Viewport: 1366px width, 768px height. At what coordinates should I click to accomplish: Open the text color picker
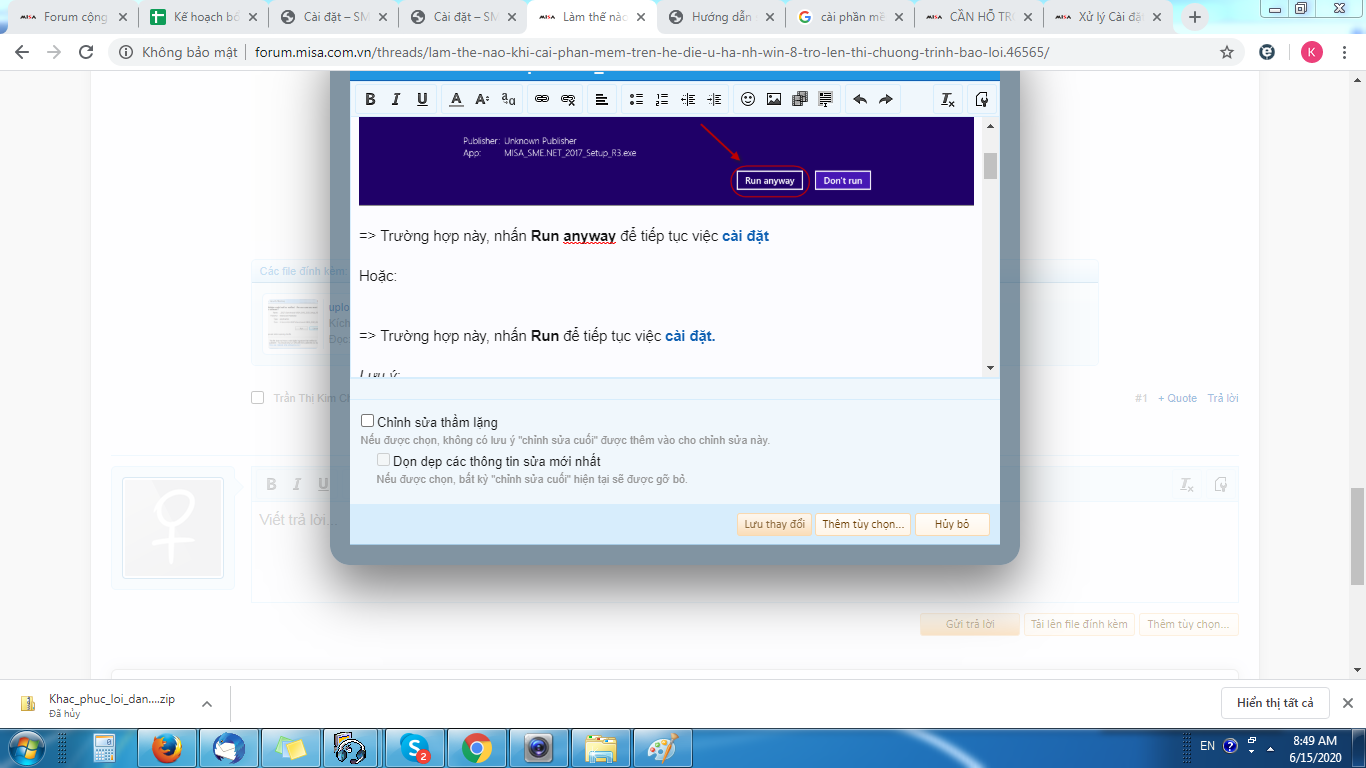click(456, 99)
